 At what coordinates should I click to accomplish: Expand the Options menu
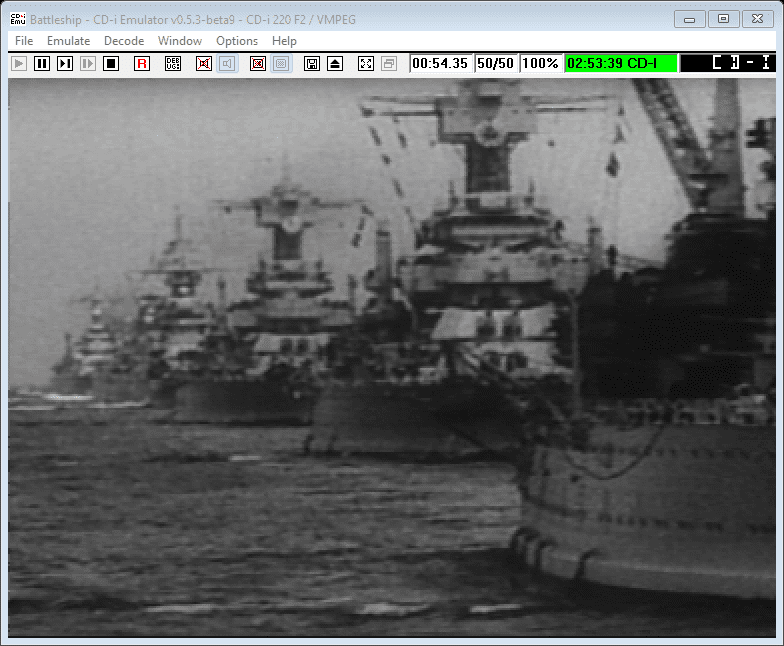click(237, 41)
